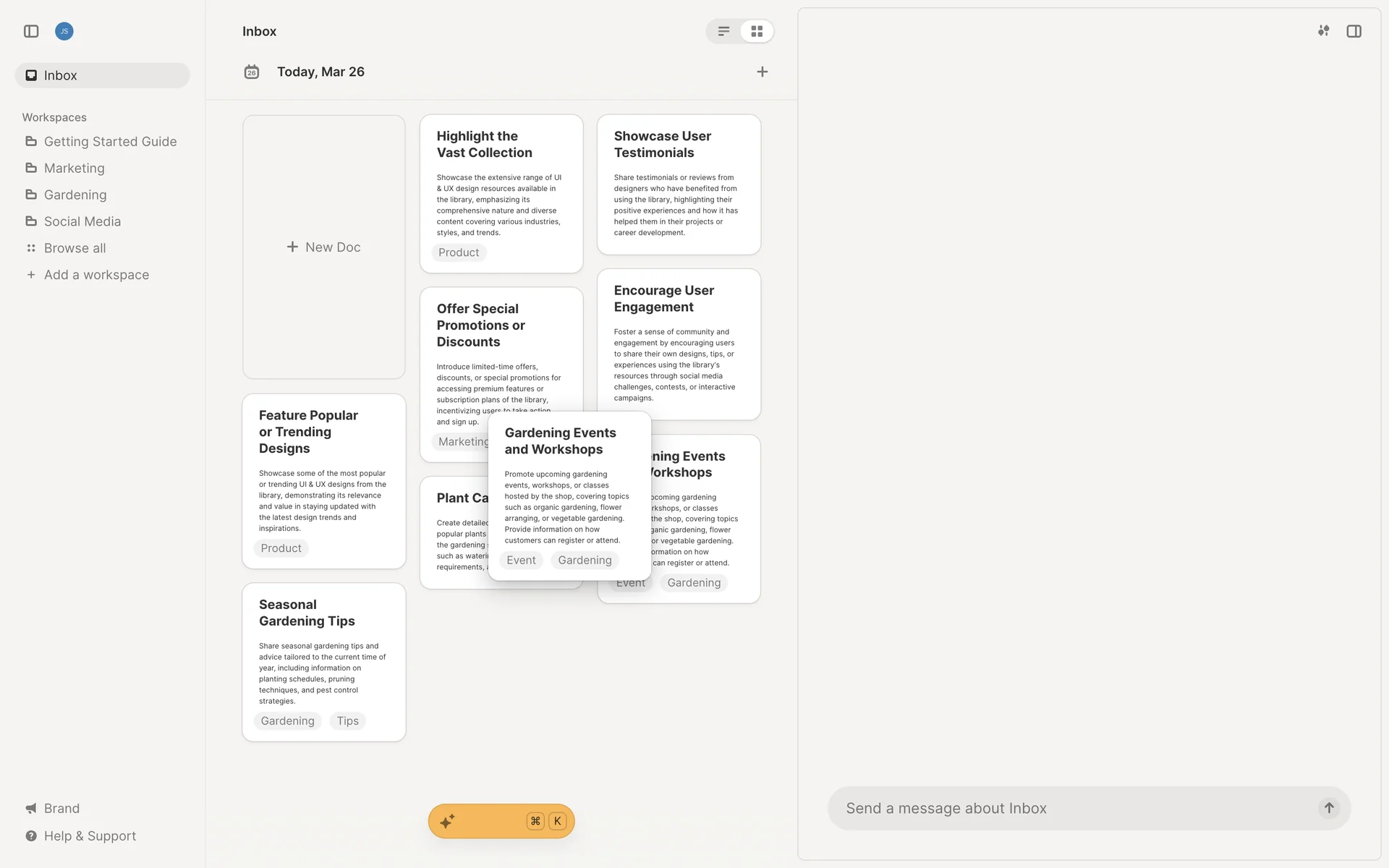
Task: Open the Gardening workspace
Action: (x=75, y=195)
